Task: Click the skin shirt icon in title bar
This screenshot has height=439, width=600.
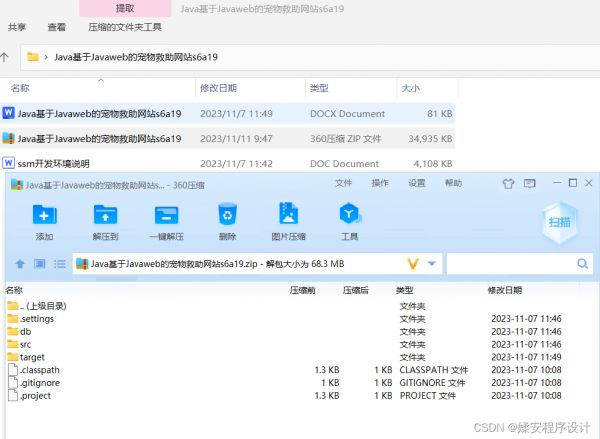Action: [x=508, y=184]
